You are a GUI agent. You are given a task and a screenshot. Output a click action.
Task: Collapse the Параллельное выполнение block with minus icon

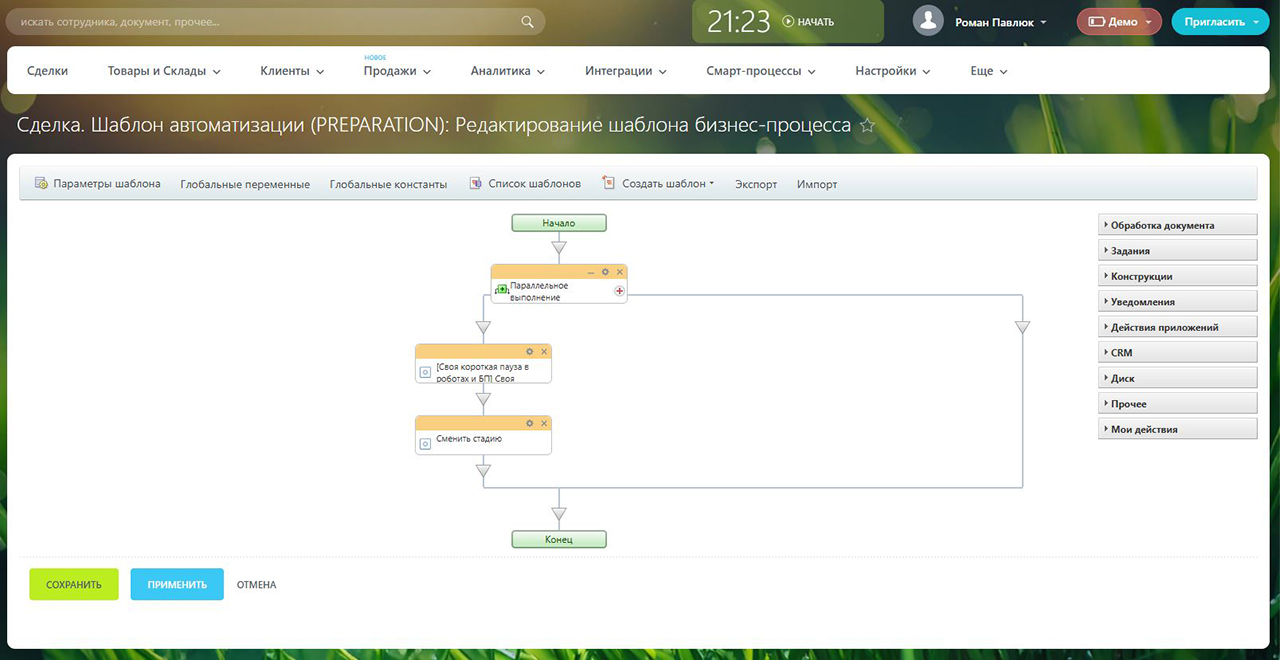pos(591,272)
